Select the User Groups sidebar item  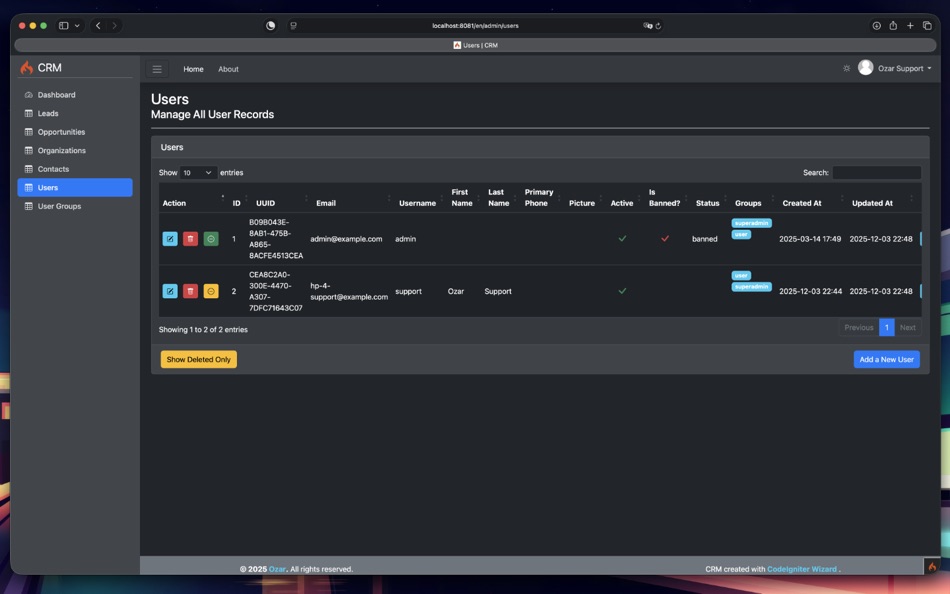[59, 206]
